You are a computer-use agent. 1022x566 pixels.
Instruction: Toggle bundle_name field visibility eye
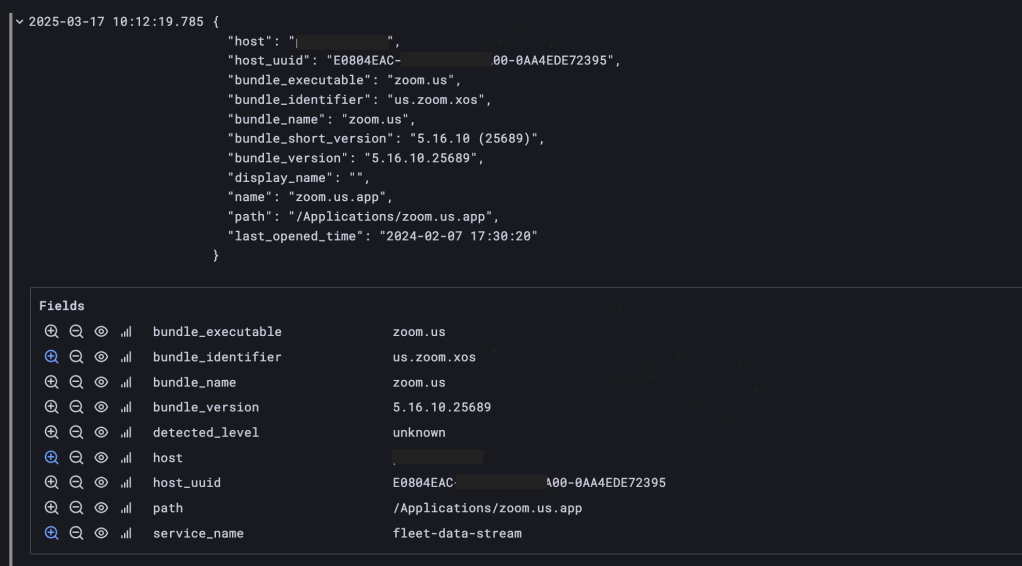tap(101, 382)
